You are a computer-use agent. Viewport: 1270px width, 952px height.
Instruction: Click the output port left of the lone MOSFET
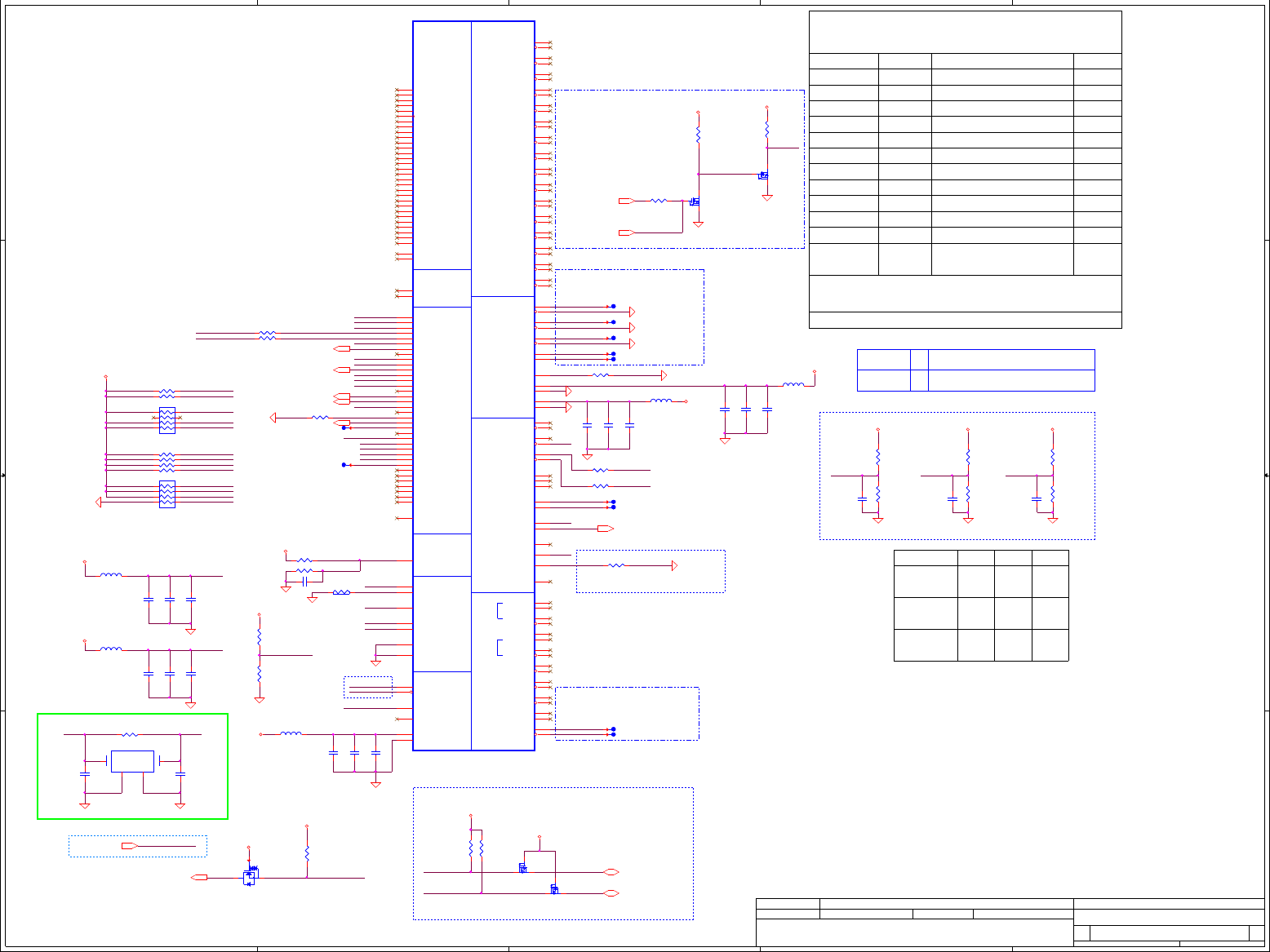pos(198,877)
